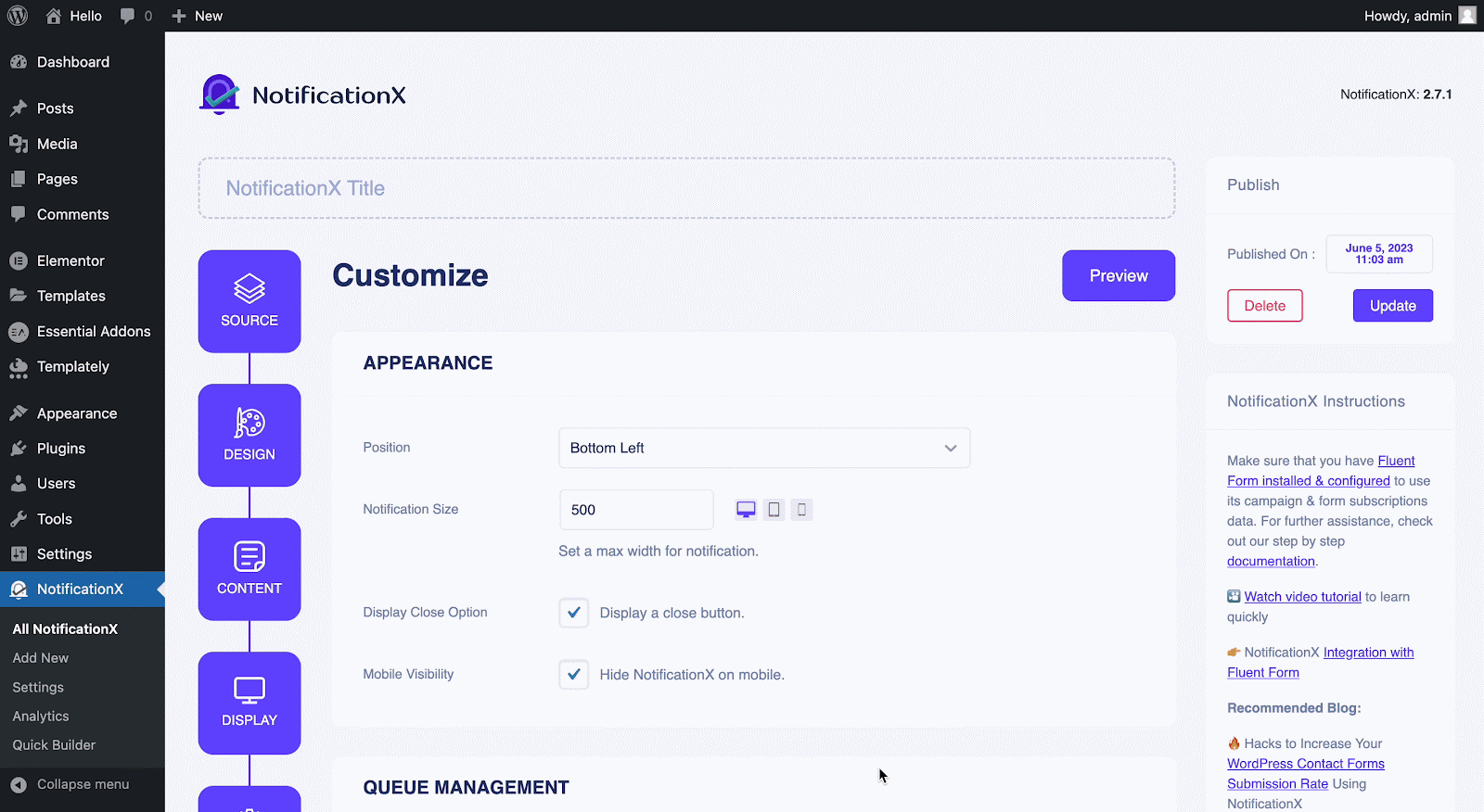This screenshot has height=812, width=1484.
Task: Click the New content plus button
Action: tap(197, 16)
